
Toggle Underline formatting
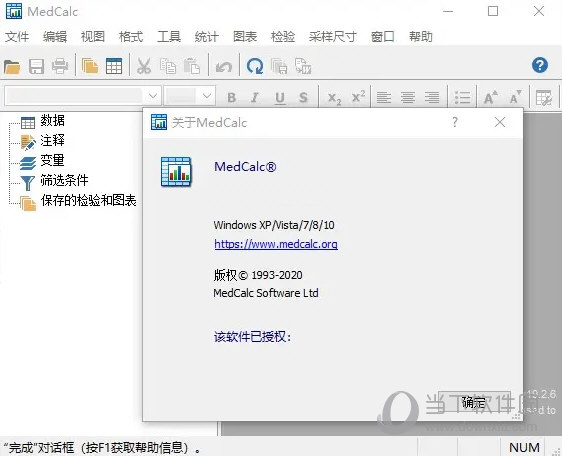click(x=280, y=98)
